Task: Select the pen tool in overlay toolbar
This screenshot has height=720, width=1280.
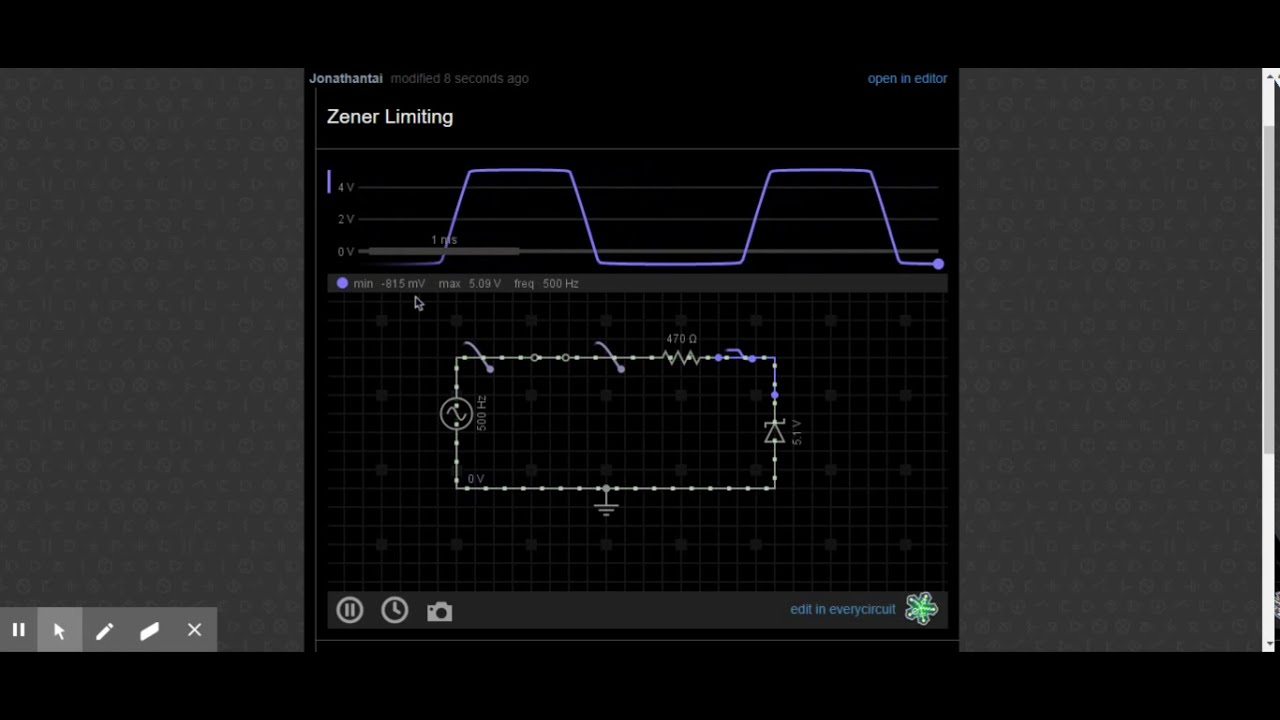Action: [x=105, y=630]
